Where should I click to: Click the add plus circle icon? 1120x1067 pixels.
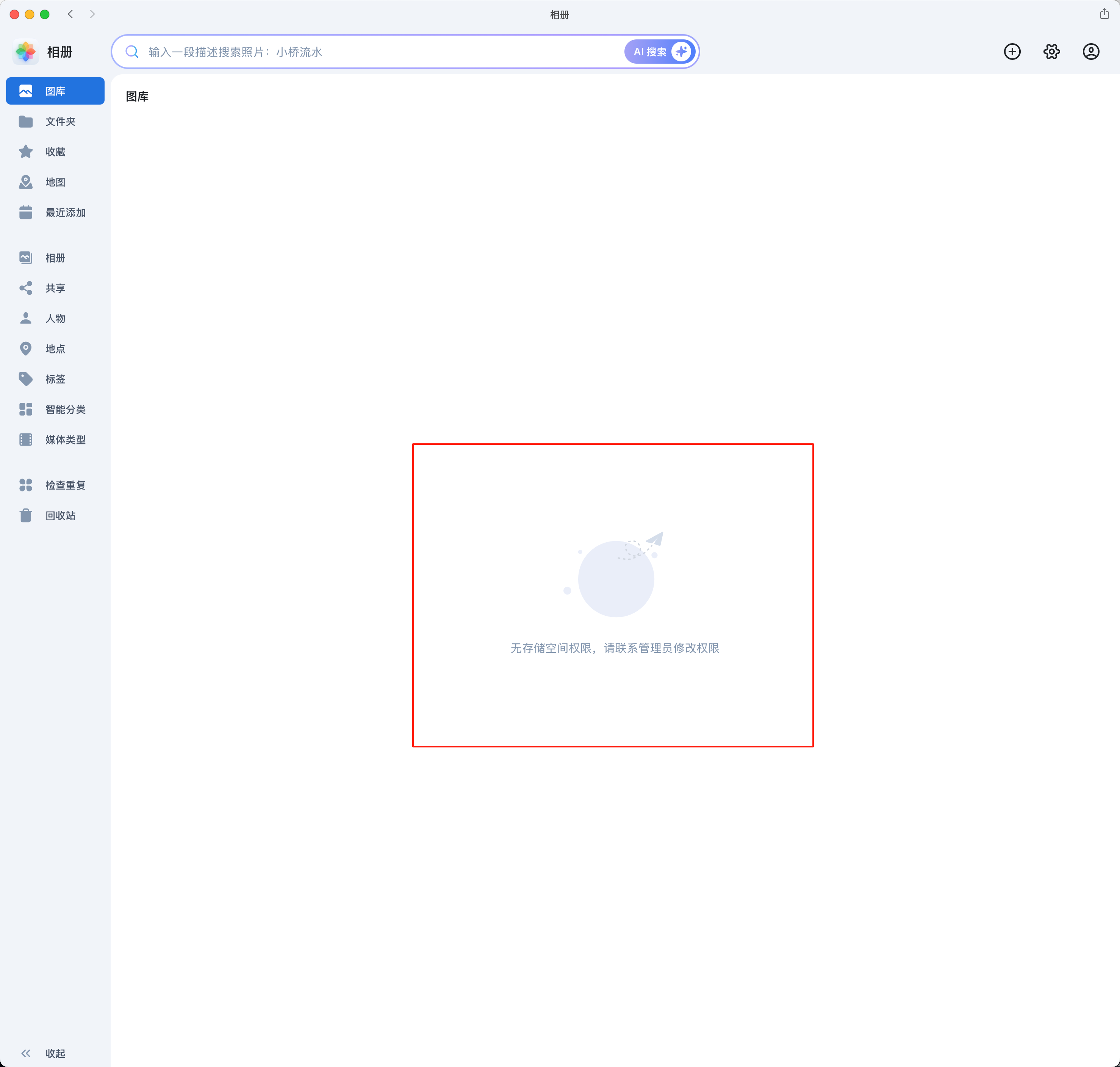[x=1012, y=52]
